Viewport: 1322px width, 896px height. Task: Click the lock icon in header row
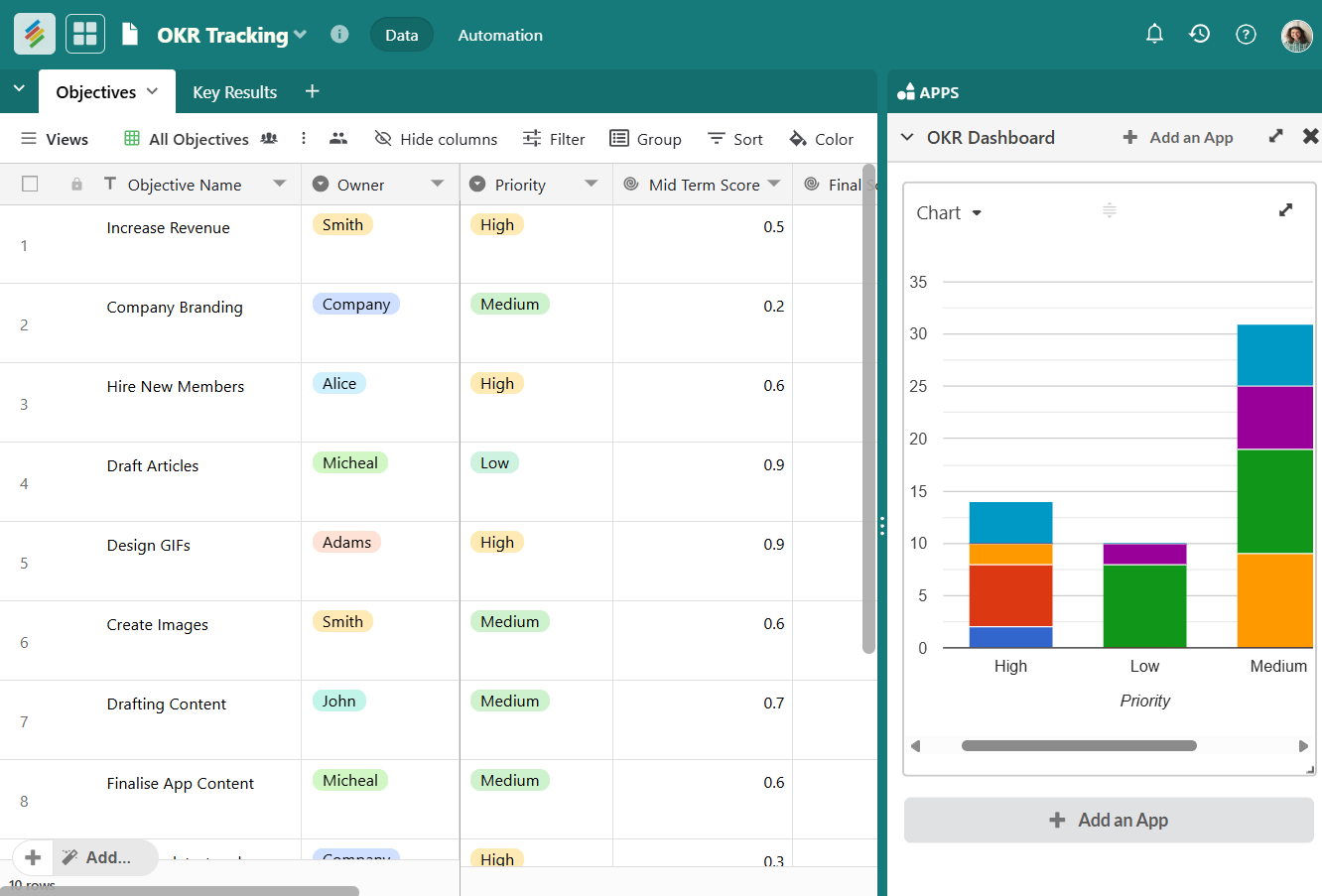pyautogui.click(x=76, y=185)
